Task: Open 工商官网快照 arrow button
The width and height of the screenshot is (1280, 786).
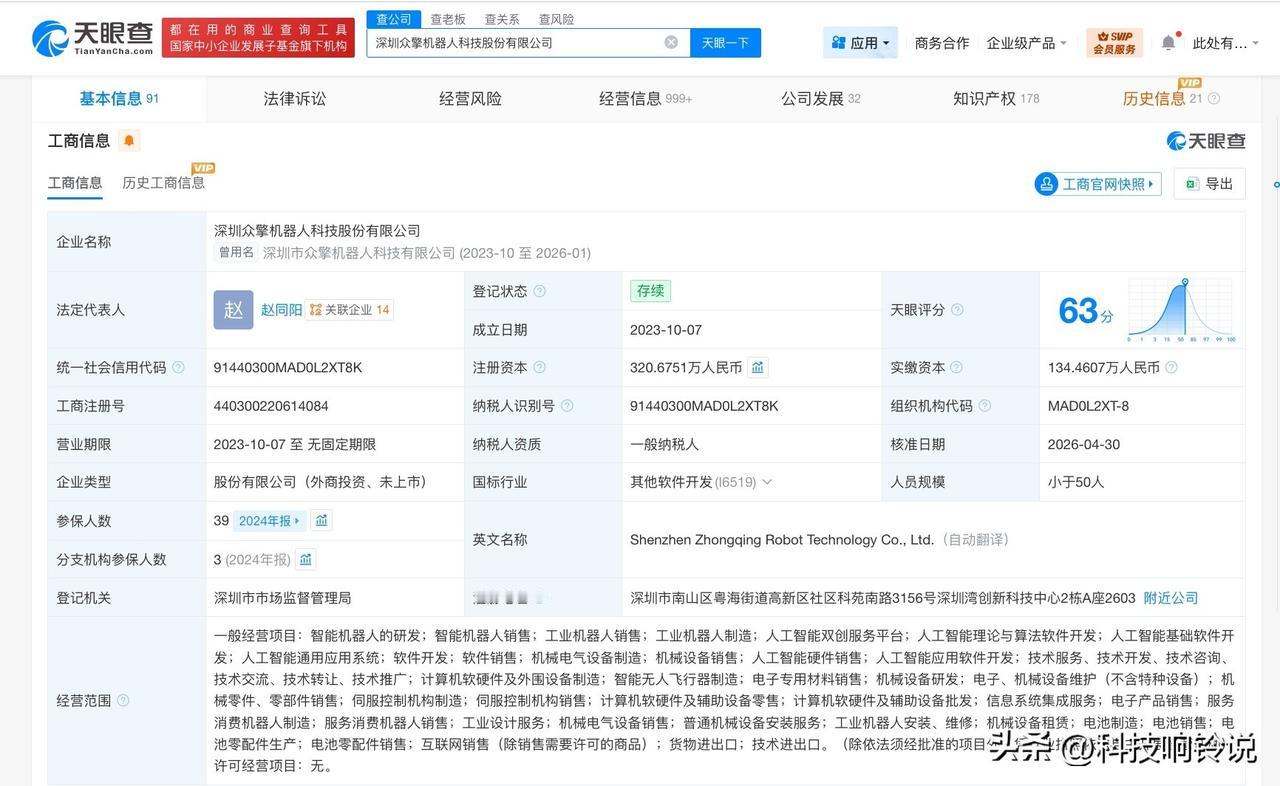Action: tap(1098, 184)
